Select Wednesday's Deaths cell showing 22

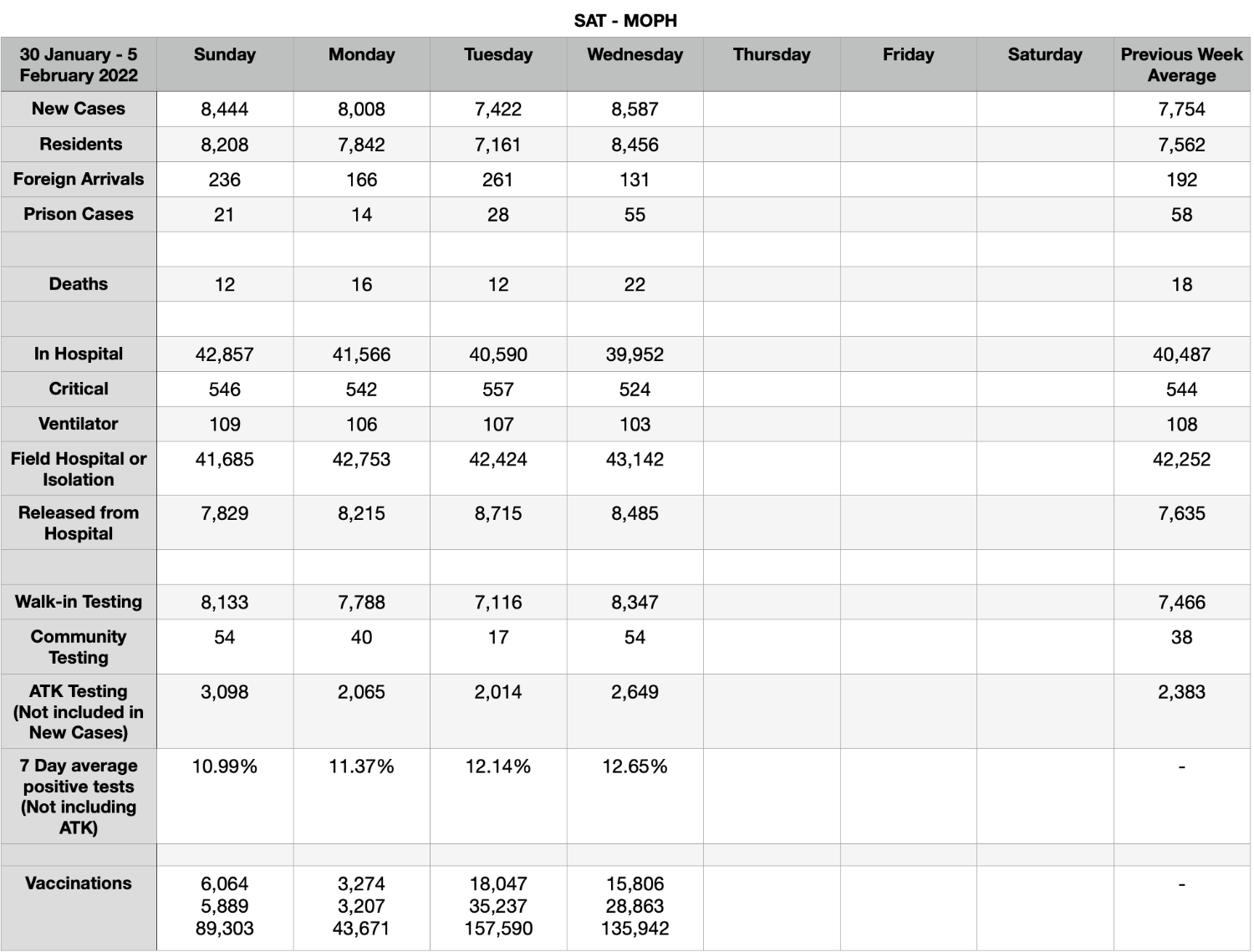click(x=635, y=284)
